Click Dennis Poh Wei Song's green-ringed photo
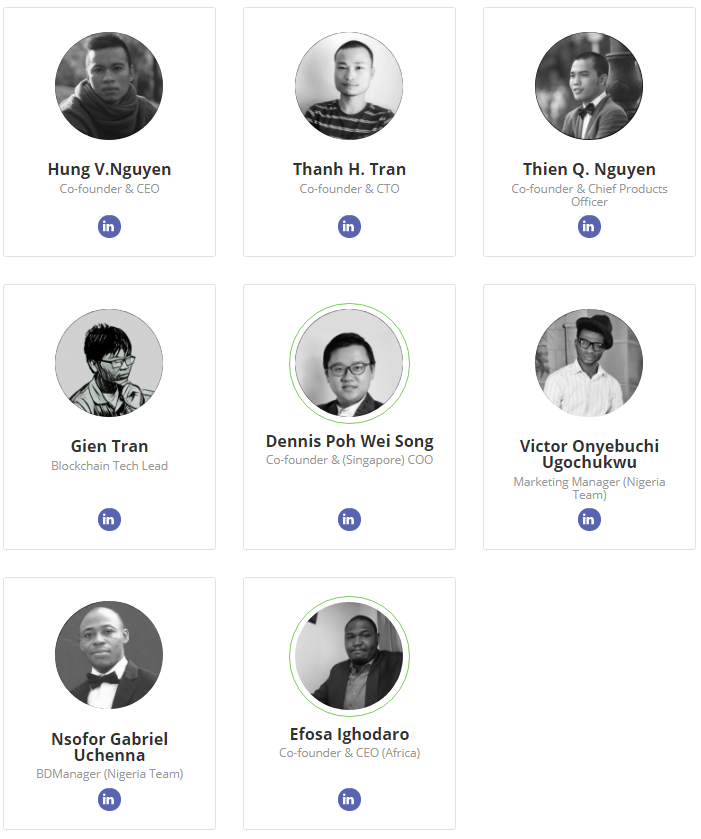The width and height of the screenshot is (701, 839). tap(349, 364)
